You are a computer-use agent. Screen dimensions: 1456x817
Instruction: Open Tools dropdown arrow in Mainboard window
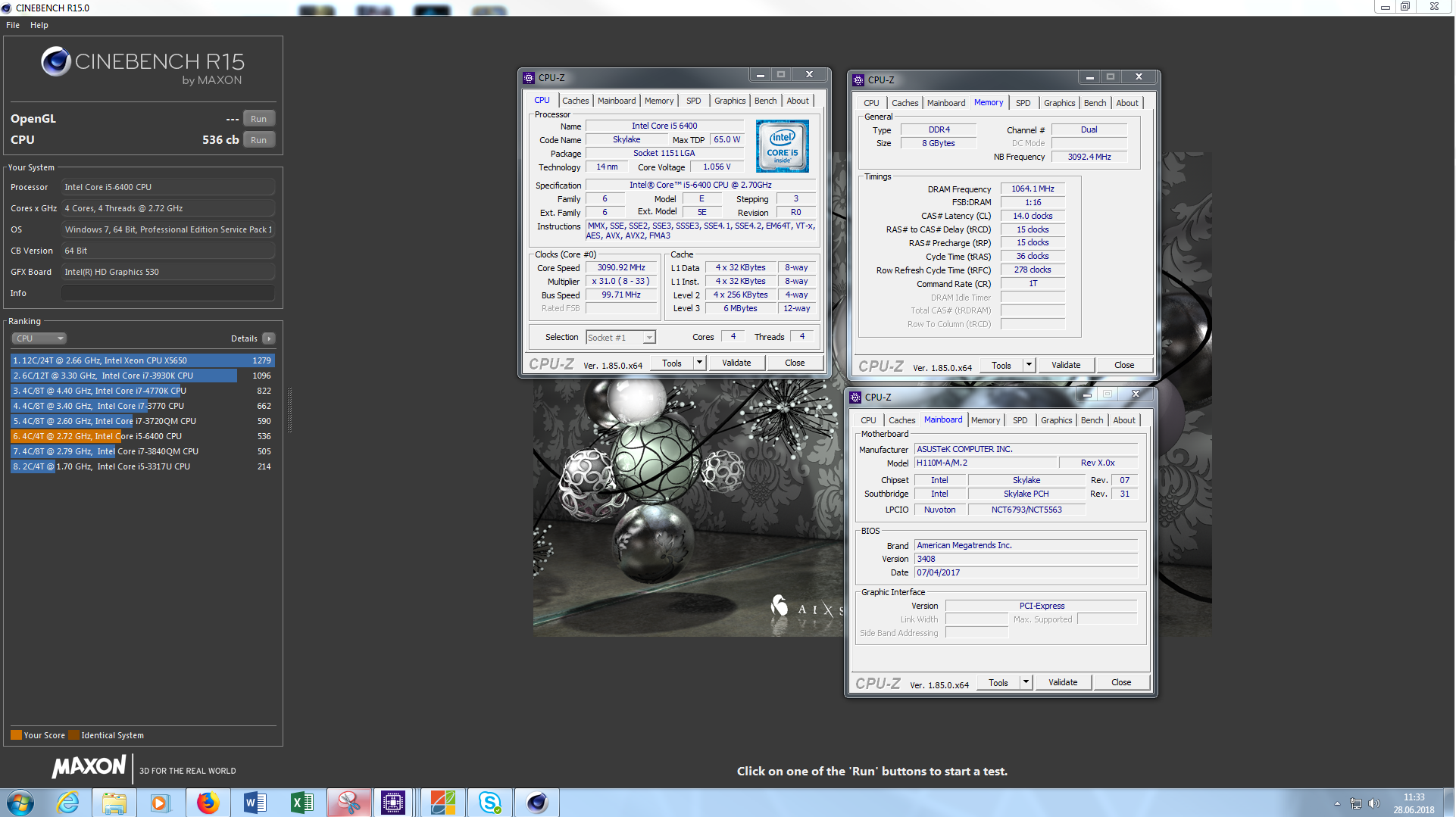coord(1026,683)
